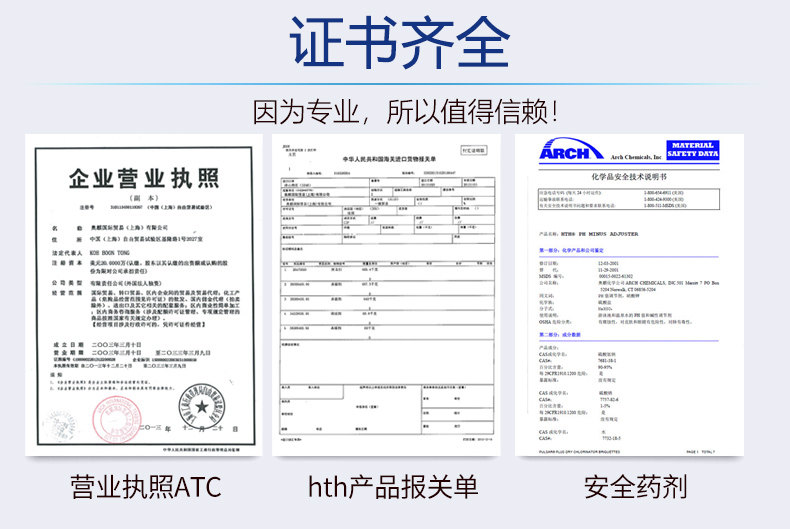The width and height of the screenshot is (790, 529).
Task: Click the red circular stamp on the license
Action: point(117,419)
